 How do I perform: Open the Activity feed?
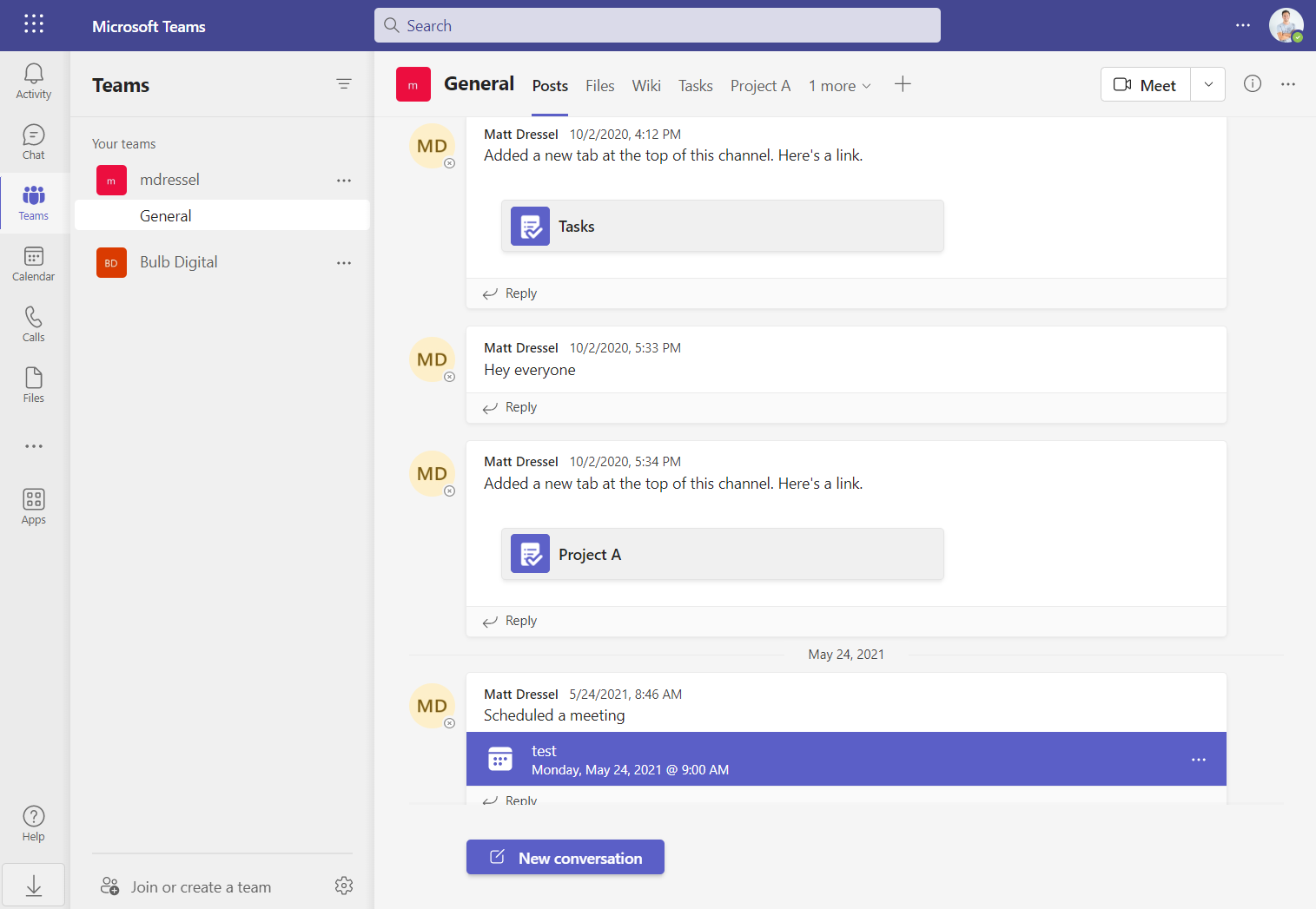pyautogui.click(x=34, y=82)
